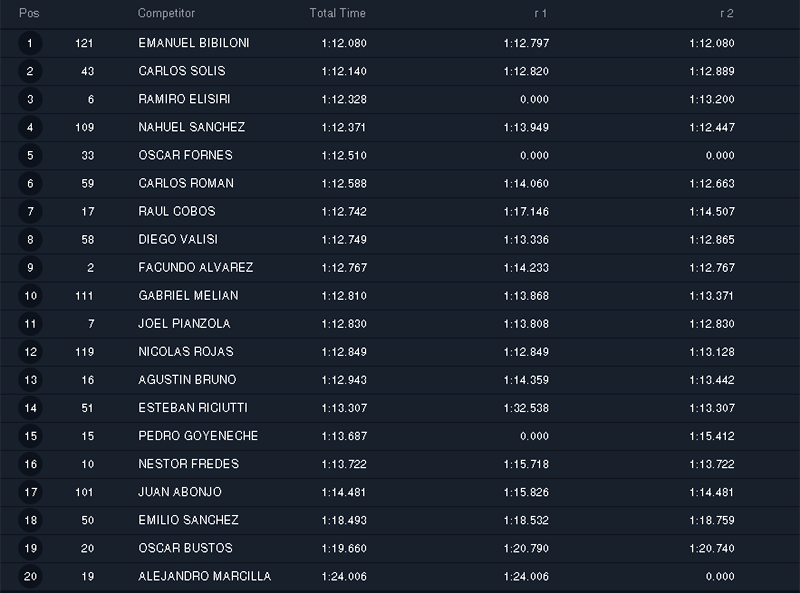Sort by the Pos column header

tap(29, 13)
